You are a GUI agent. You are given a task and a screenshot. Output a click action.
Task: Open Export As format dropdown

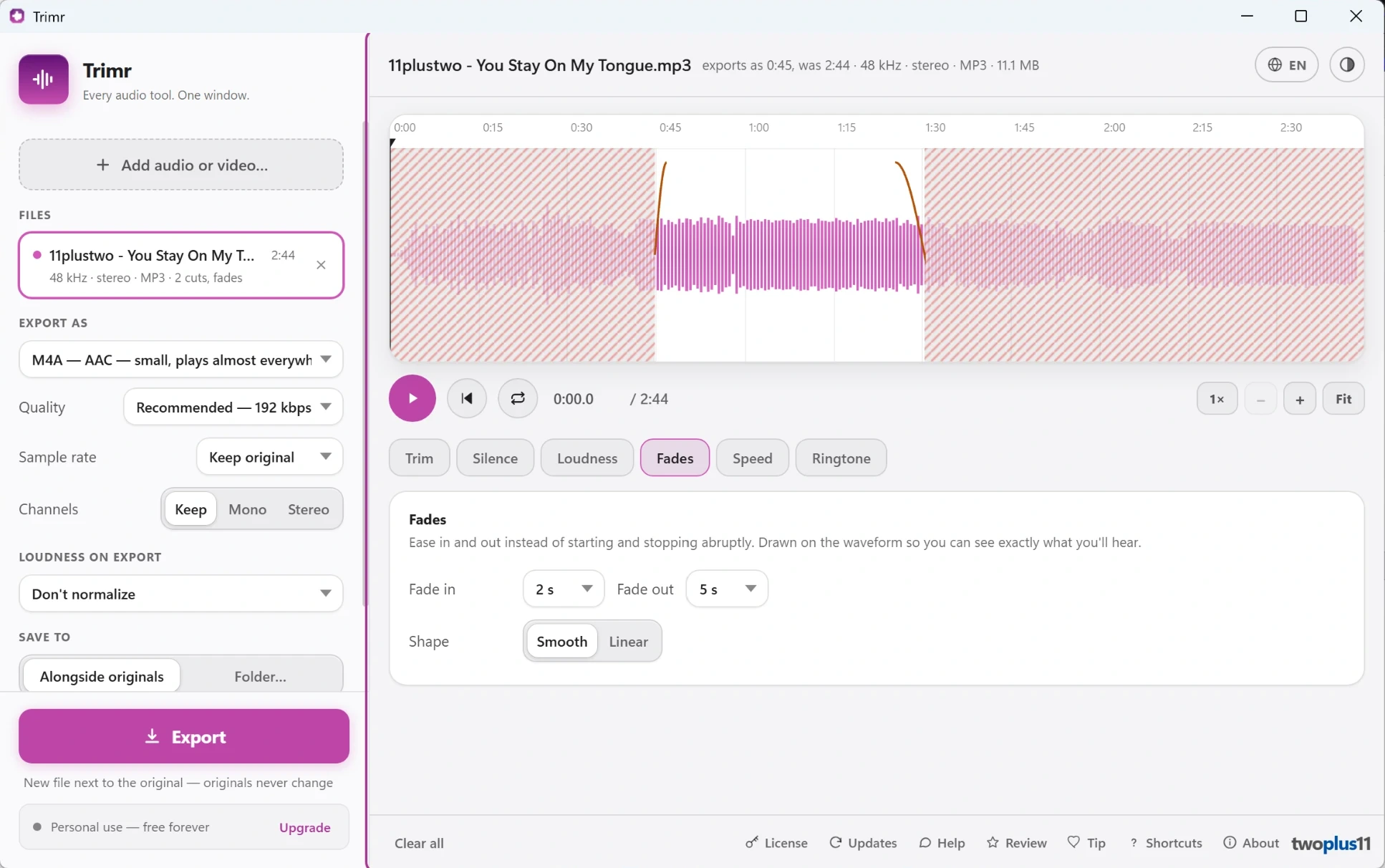pos(181,360)
